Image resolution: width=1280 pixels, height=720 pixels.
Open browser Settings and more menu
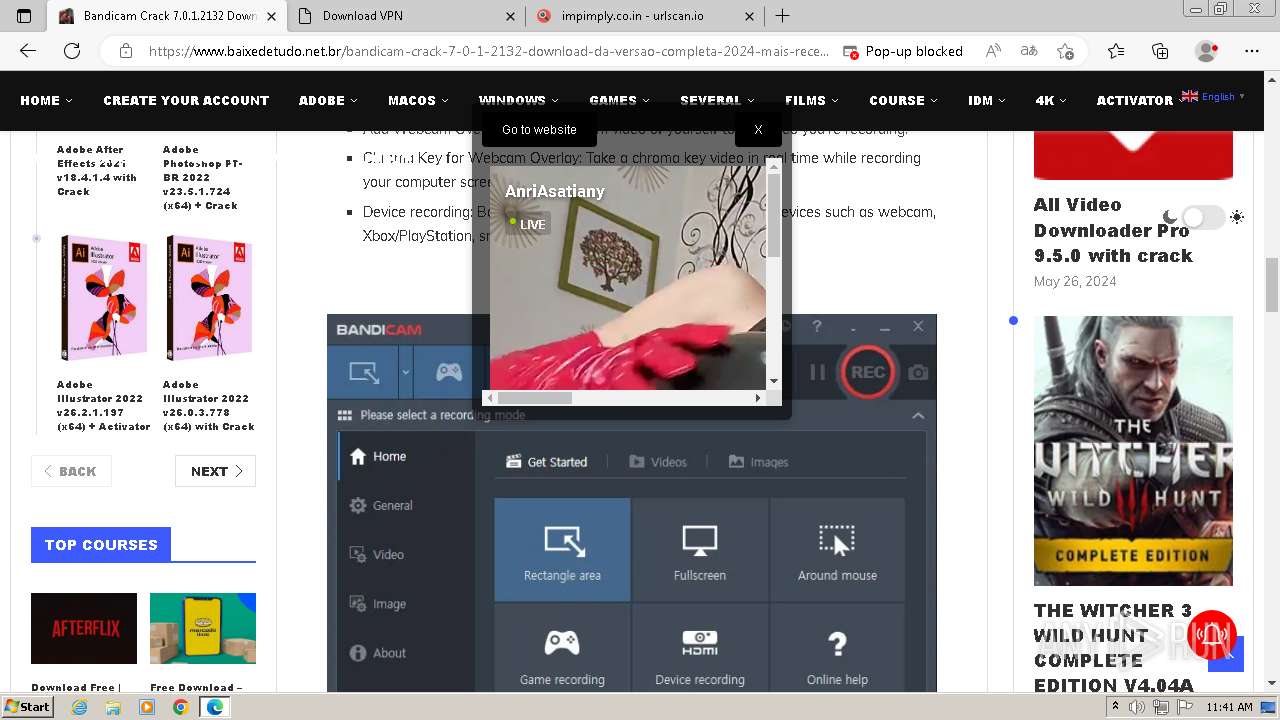(1252, 51)
